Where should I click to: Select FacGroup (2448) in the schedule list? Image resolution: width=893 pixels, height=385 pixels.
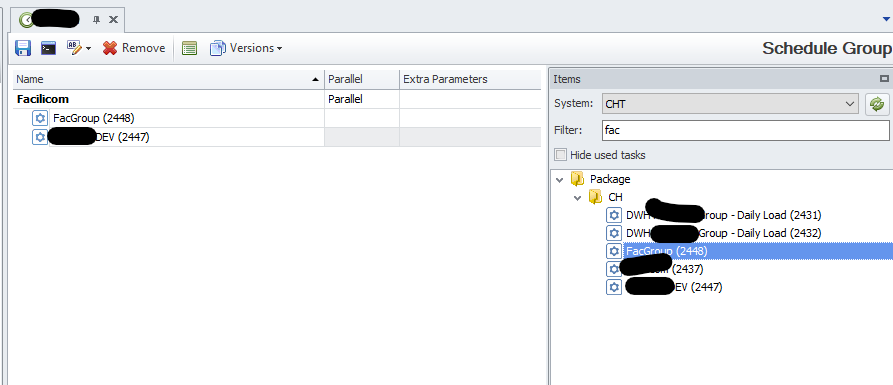pyautogui.click(x=93, y=118)
